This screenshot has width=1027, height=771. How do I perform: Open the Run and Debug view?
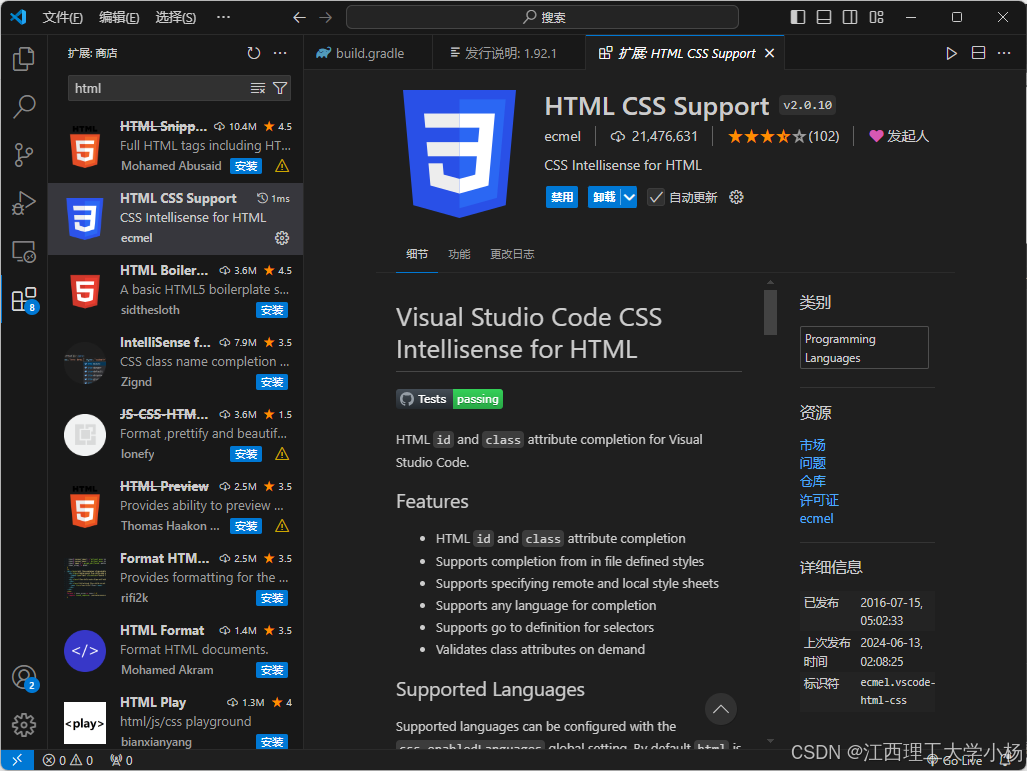(24, 203)
